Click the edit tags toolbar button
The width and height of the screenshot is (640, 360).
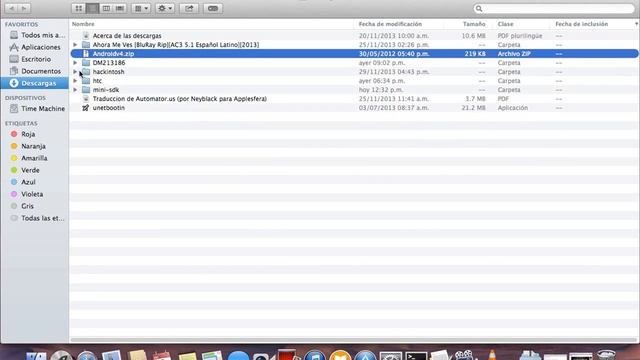[213, 8]
